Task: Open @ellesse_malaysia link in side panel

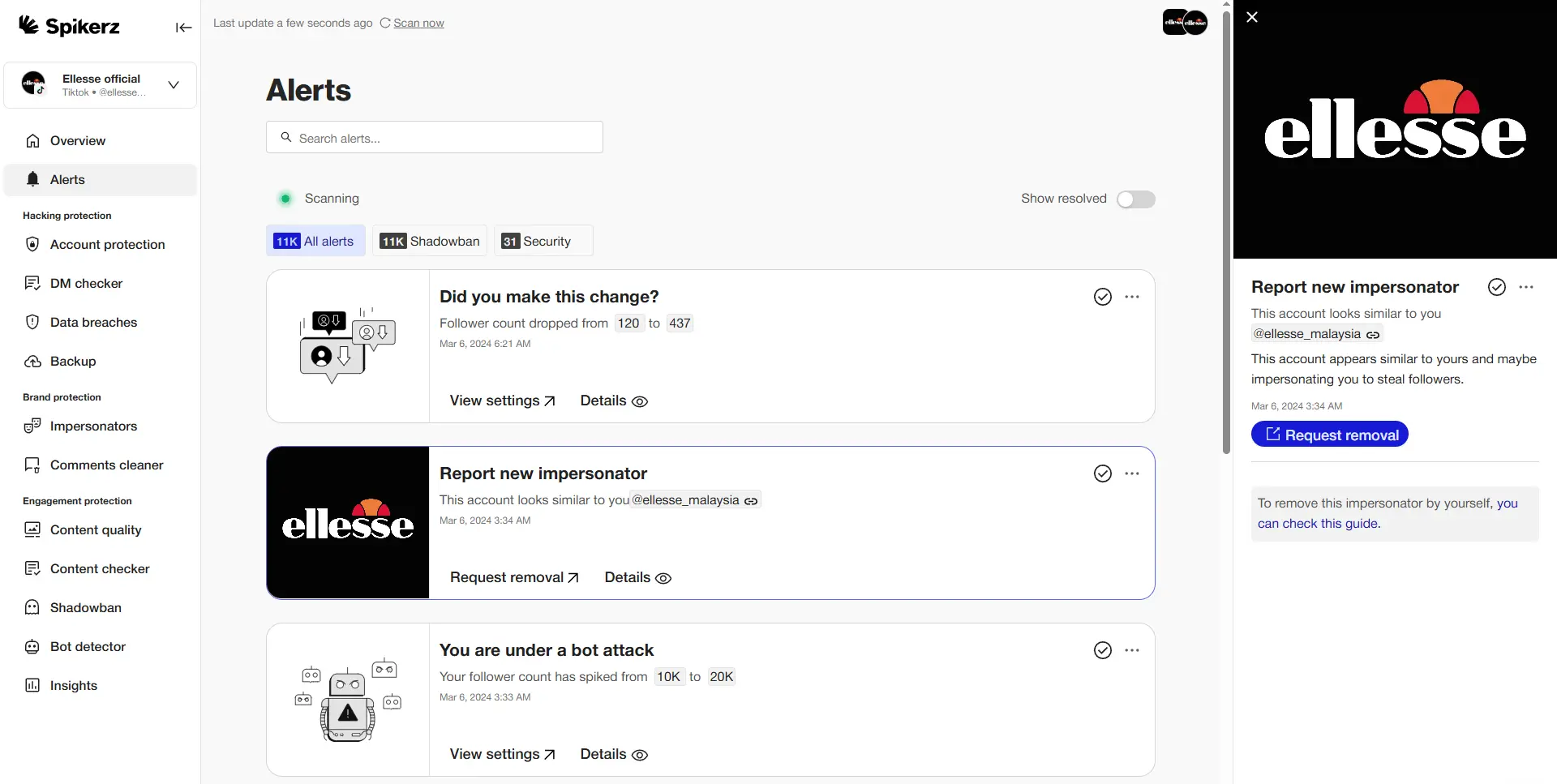Action: pos(1316,334)
